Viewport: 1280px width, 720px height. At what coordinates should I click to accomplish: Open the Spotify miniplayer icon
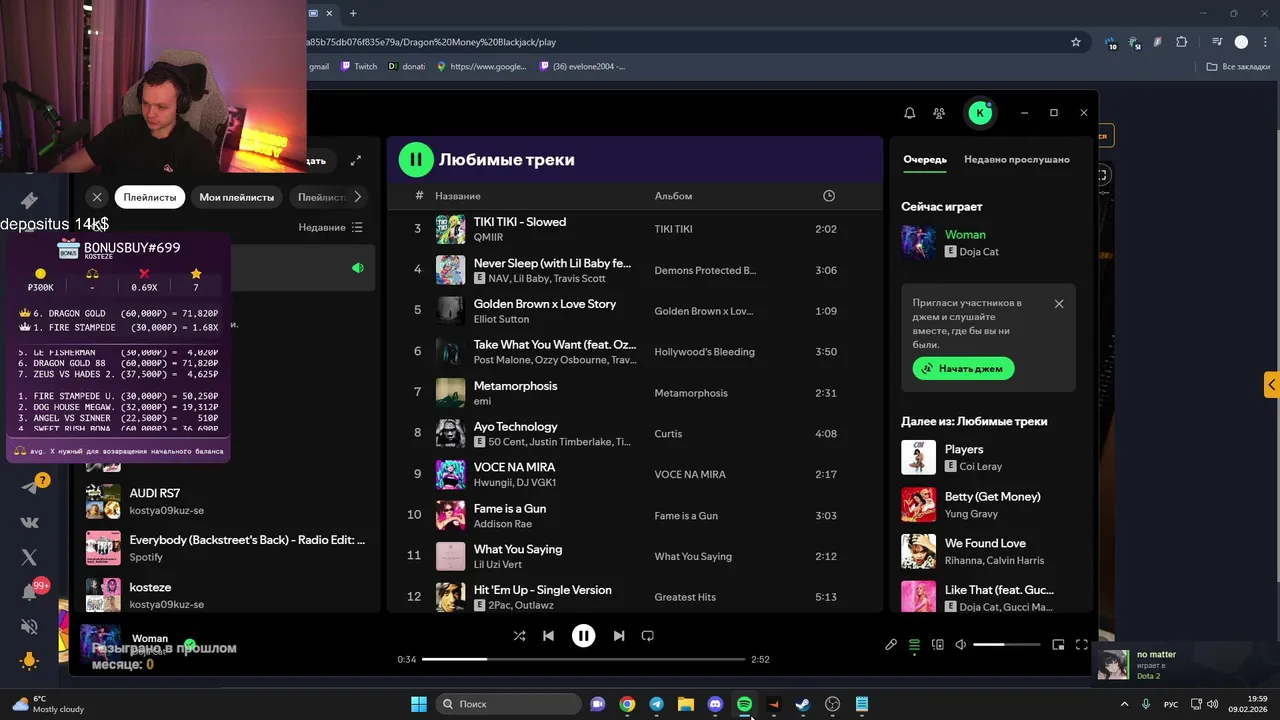coord(1058,645)
